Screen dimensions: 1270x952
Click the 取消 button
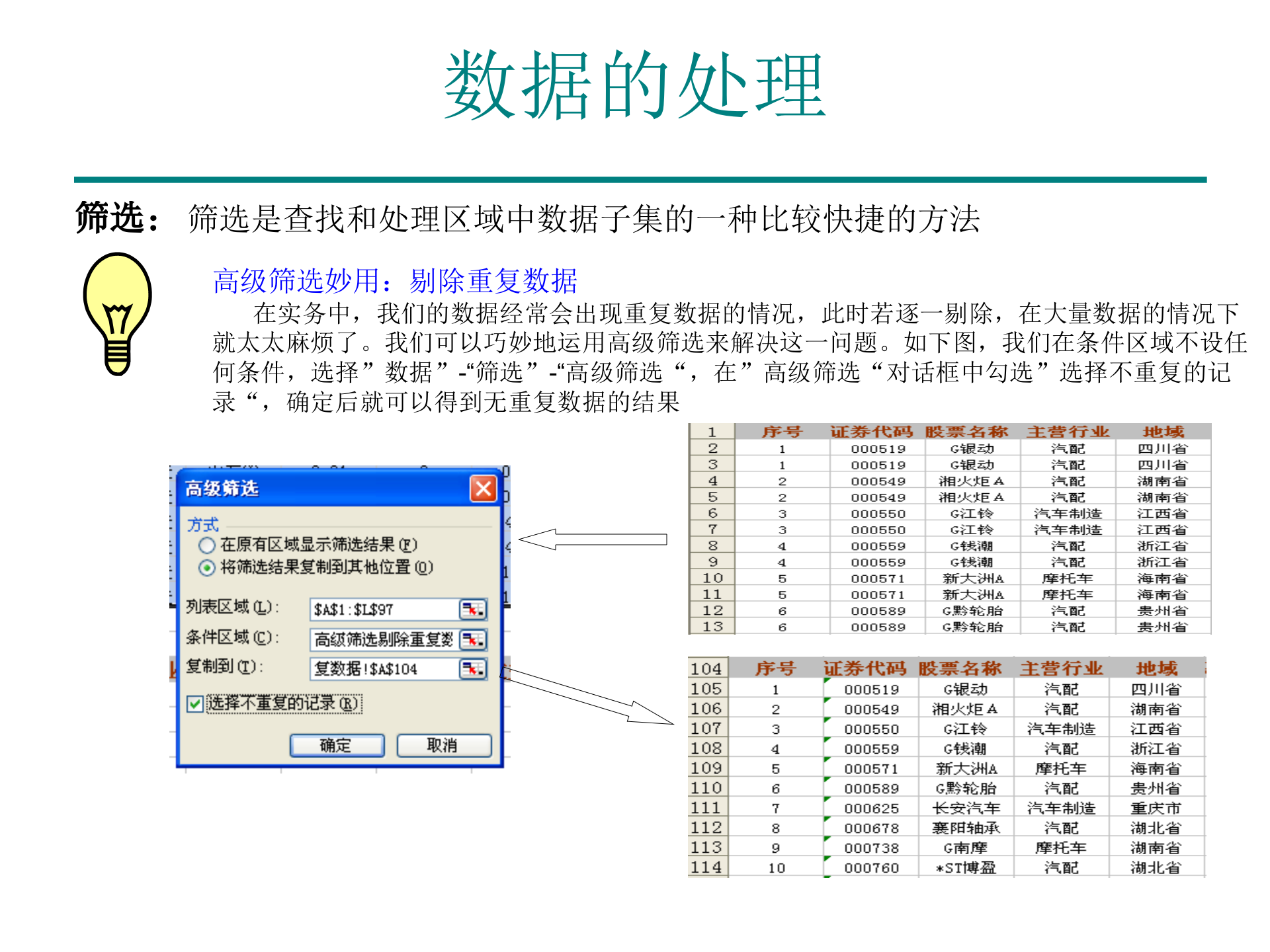tap(443, 745)
